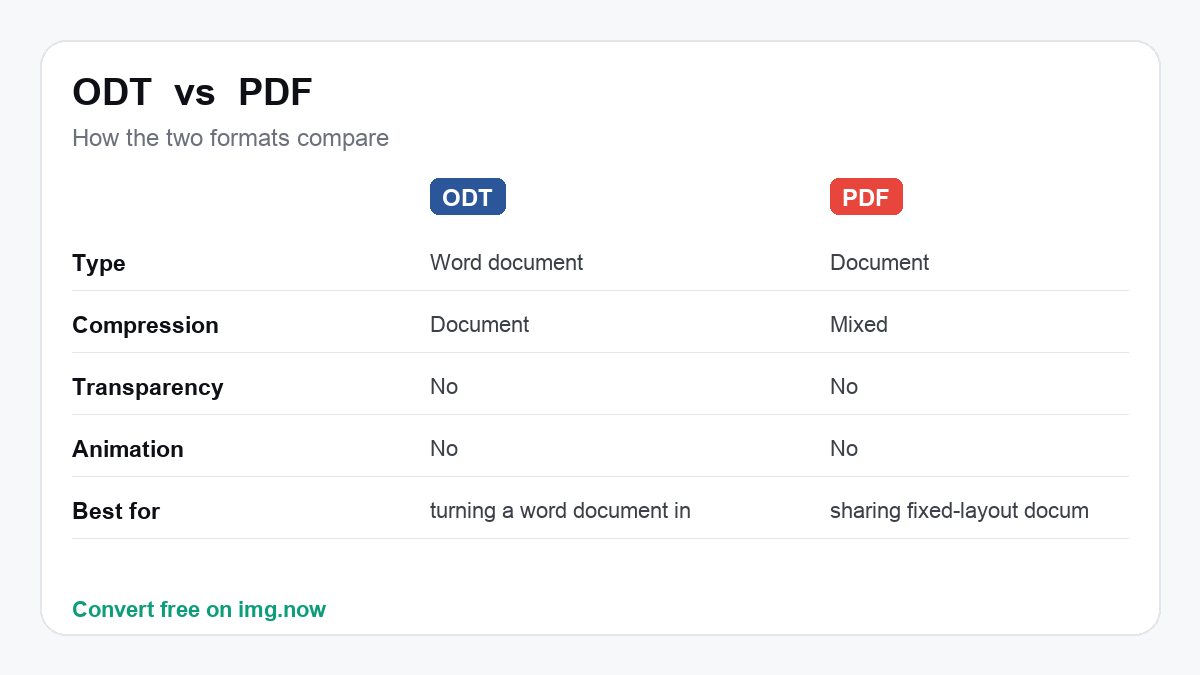1200x675 pixels.
Task: Select 'turning a word document in' cell
Action: [x=560, y=510]
